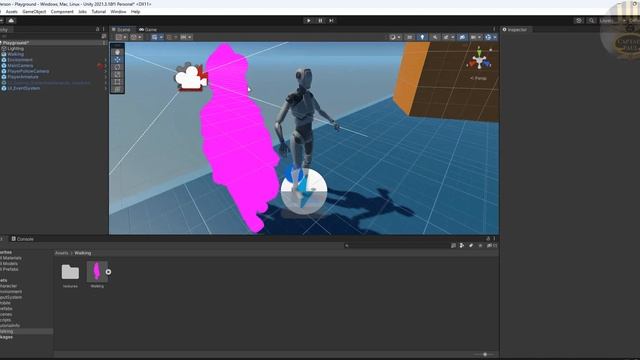Screen dimensions: 640x360
Task: Open the Tutorial menu
Action: click(x=98, y=12)
